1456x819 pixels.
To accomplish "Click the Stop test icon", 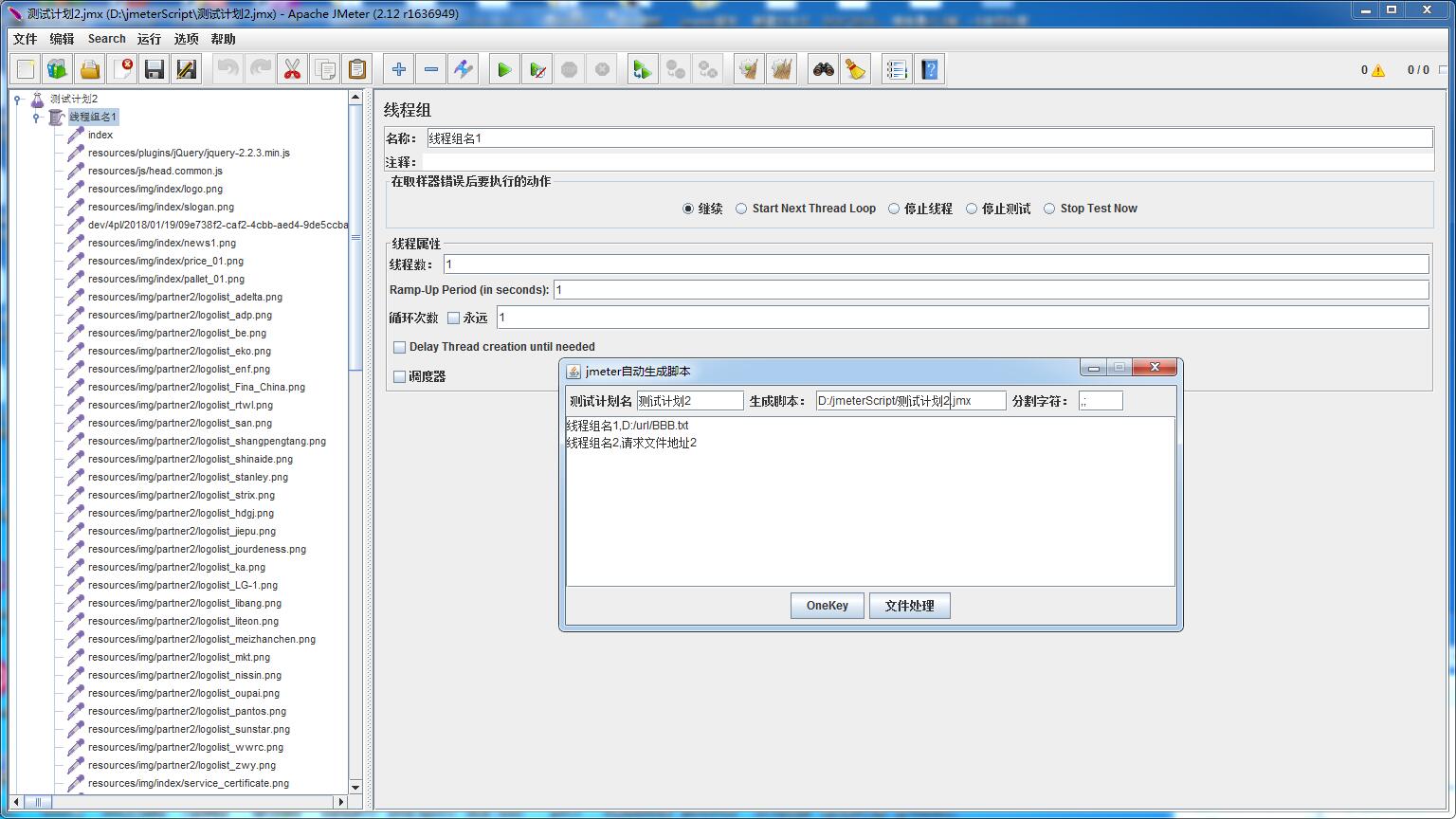I will click(x=569, y=69).
